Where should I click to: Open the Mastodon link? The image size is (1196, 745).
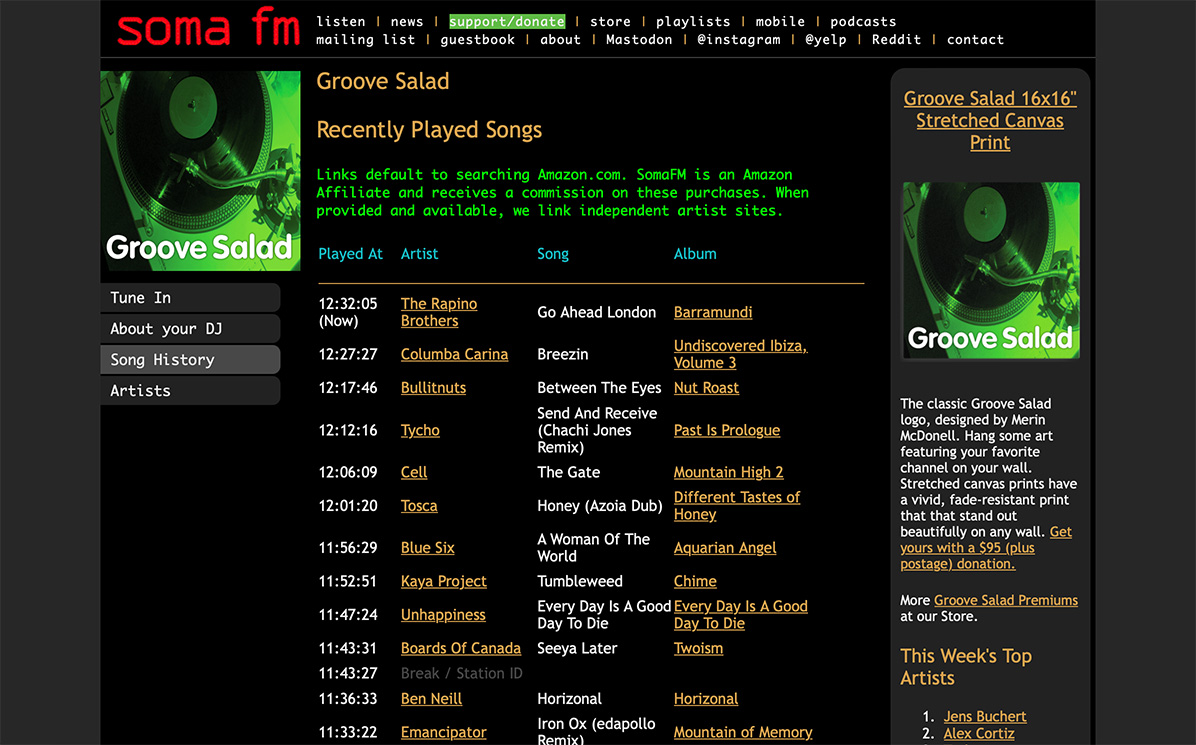[x=639, y=40]
